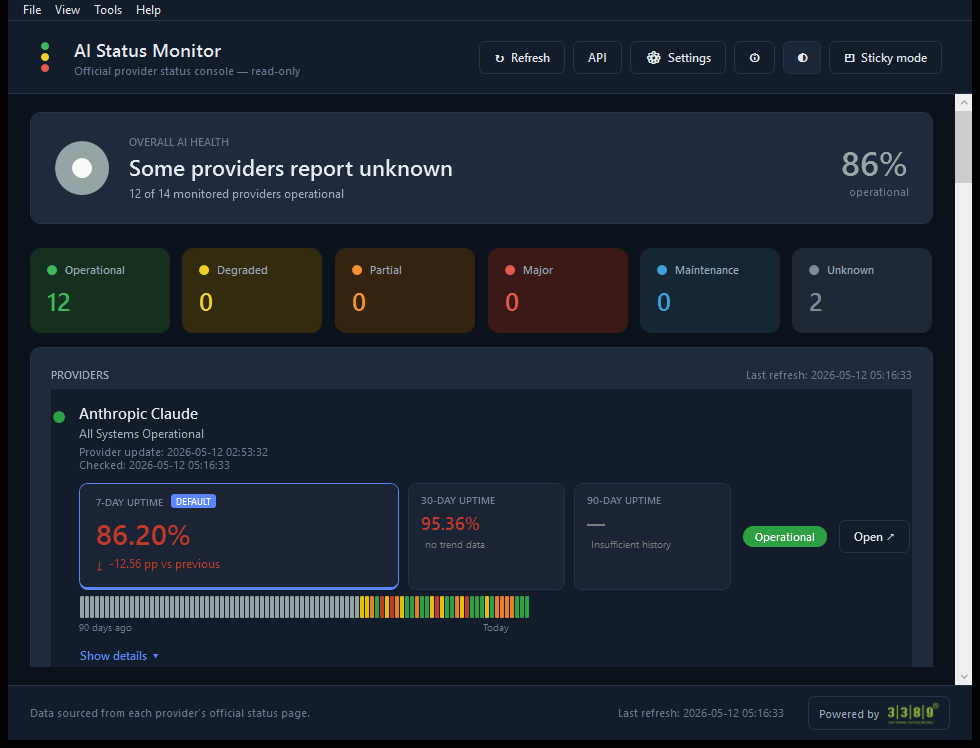
Task: Open the View menu
Action: (67, 10)
